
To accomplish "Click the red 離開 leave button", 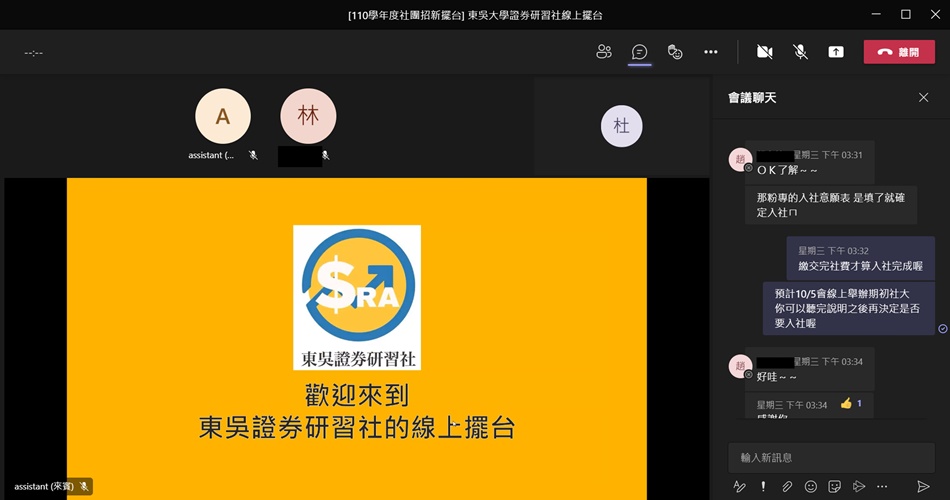I will [899, 52].
